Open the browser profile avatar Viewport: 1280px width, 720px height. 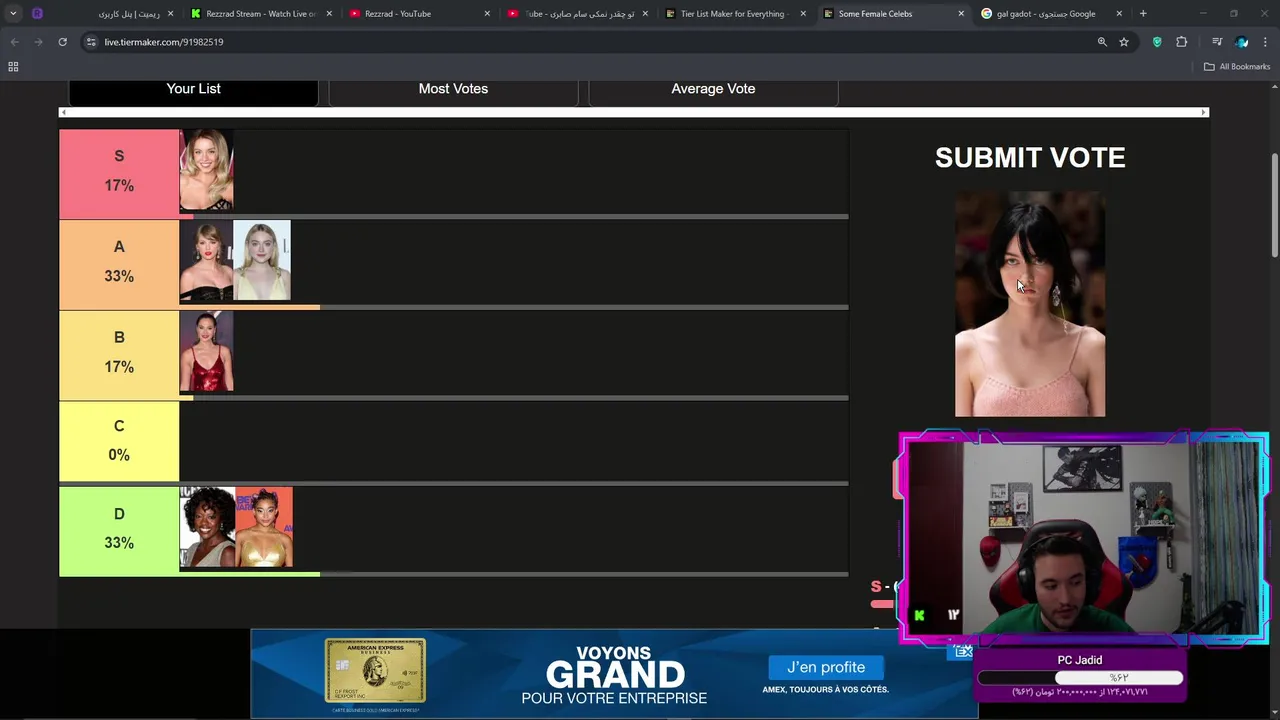click(x=1242, y=42)
